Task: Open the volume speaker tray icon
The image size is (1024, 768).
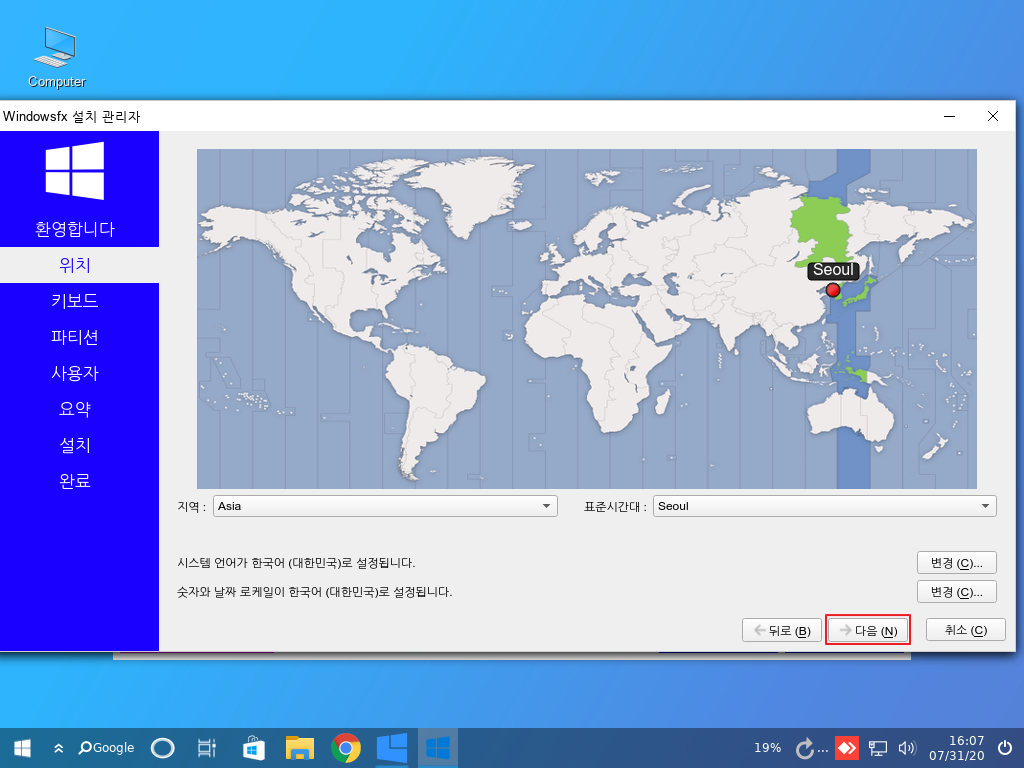Action: point(908,748)
